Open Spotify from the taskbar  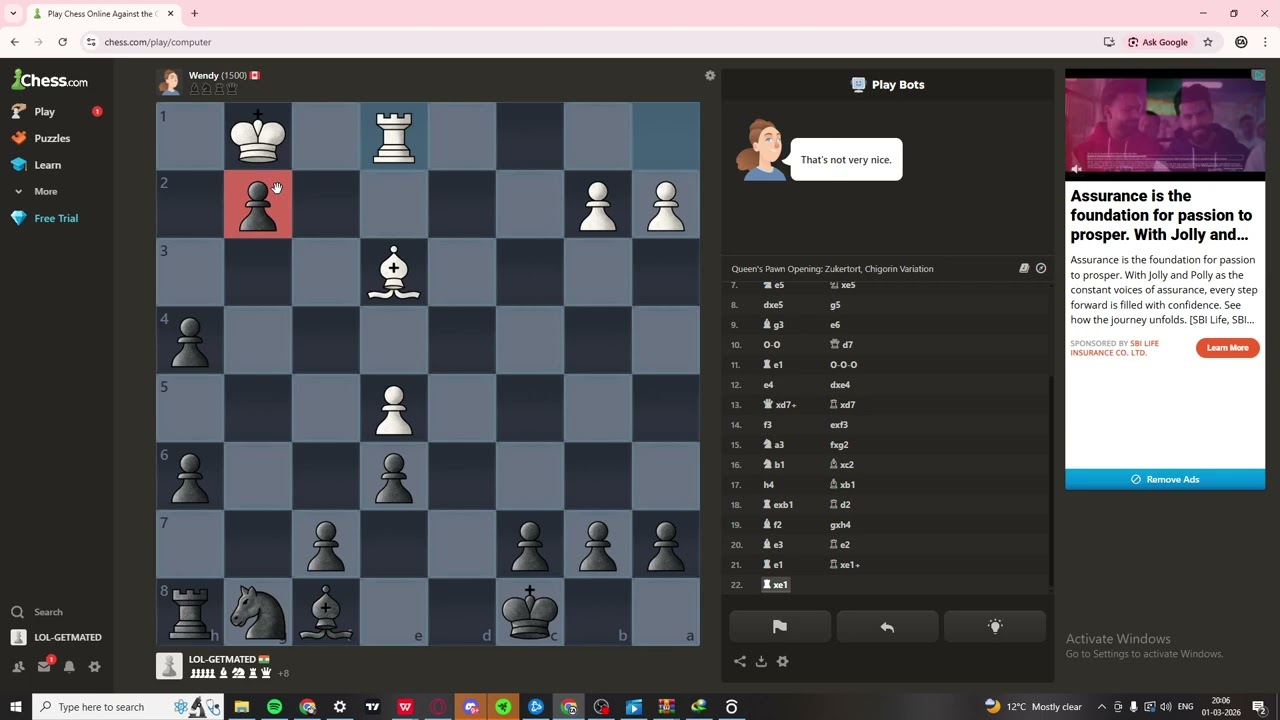coord(274,707)
